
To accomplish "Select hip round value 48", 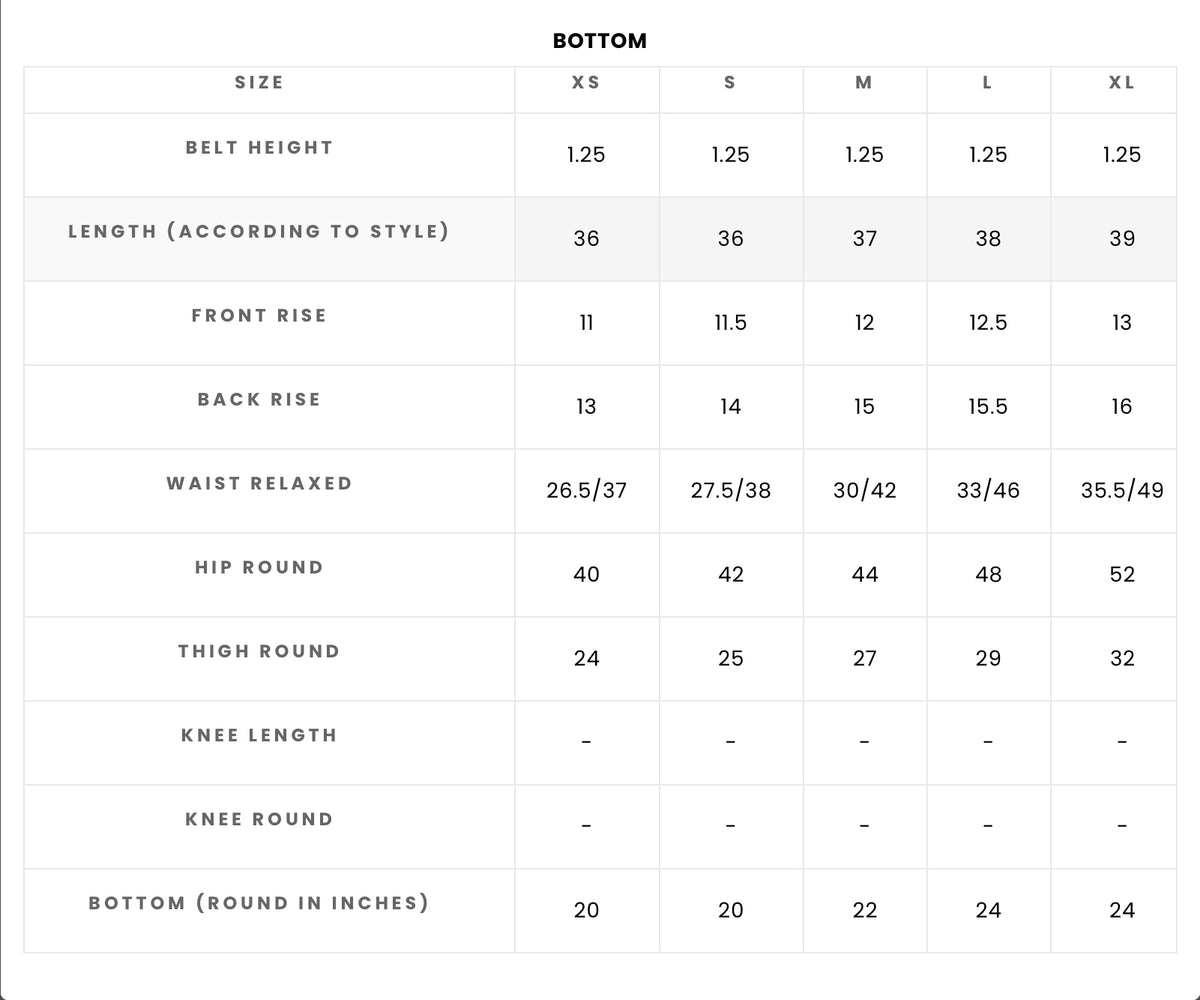I will (x=988, y=574).
